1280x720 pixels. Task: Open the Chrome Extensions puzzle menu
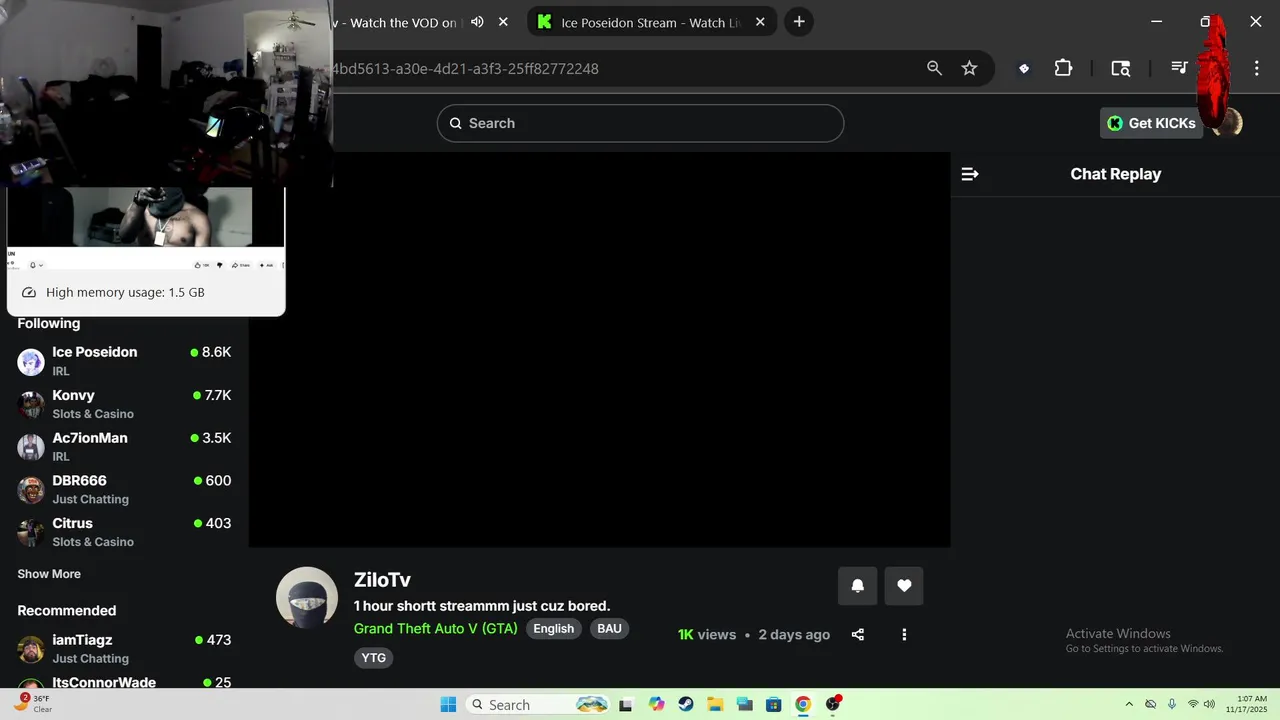1063,68
